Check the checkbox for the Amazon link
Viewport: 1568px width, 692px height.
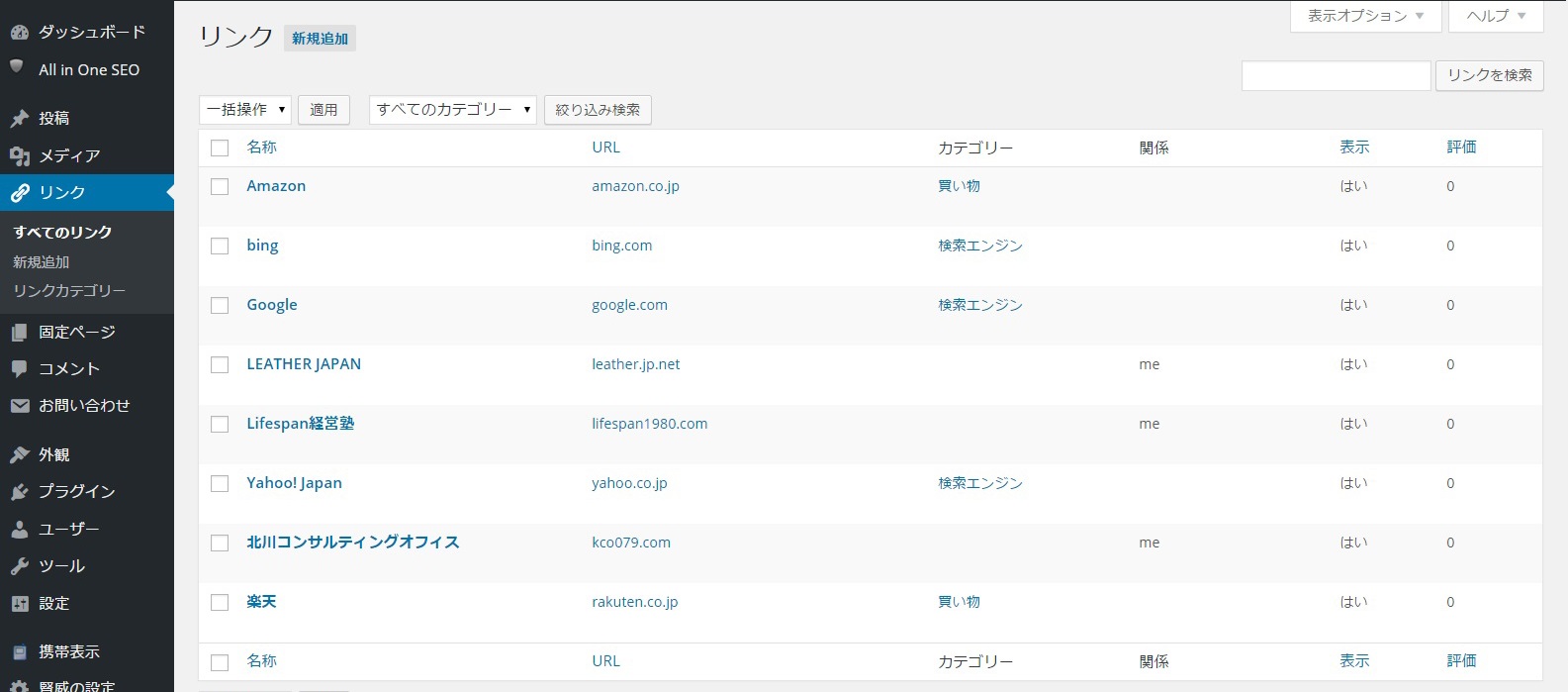tap(220, 187)
